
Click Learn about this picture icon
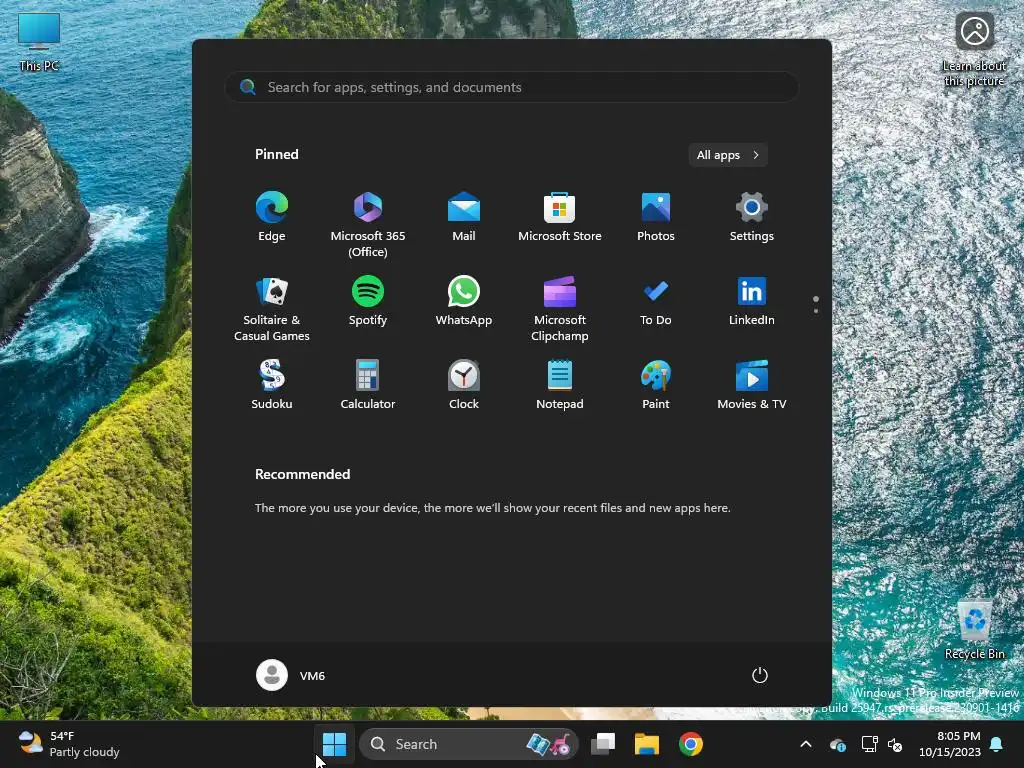[974, 50]
